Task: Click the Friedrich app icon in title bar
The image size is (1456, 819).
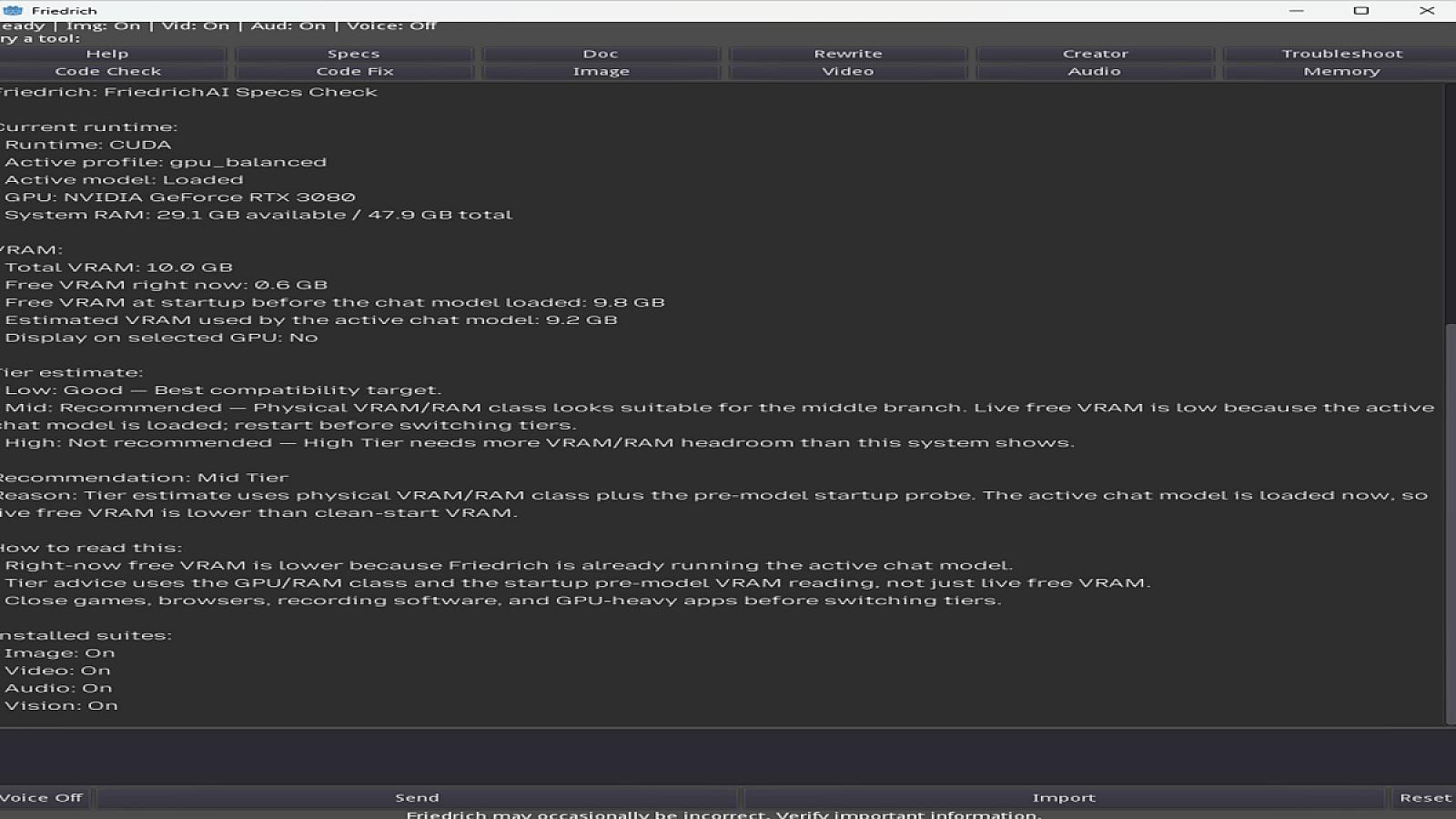Action: [x=13, y=11]
